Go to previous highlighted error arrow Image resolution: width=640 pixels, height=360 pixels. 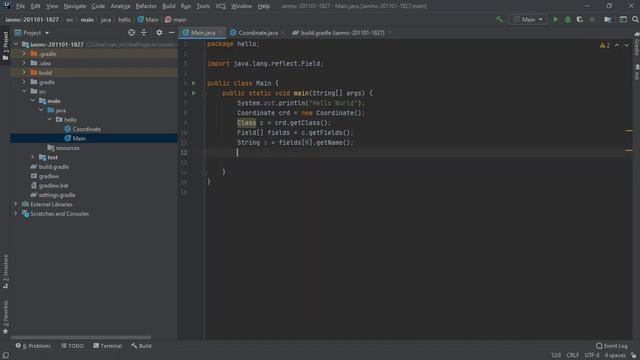point(617,45)
